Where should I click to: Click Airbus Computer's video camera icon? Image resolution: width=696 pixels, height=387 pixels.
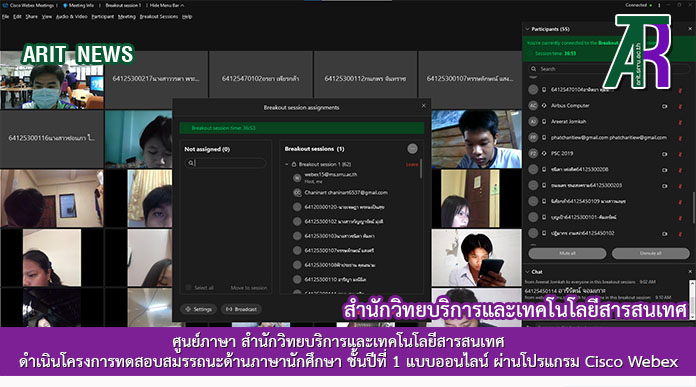[x=664, y=106]
